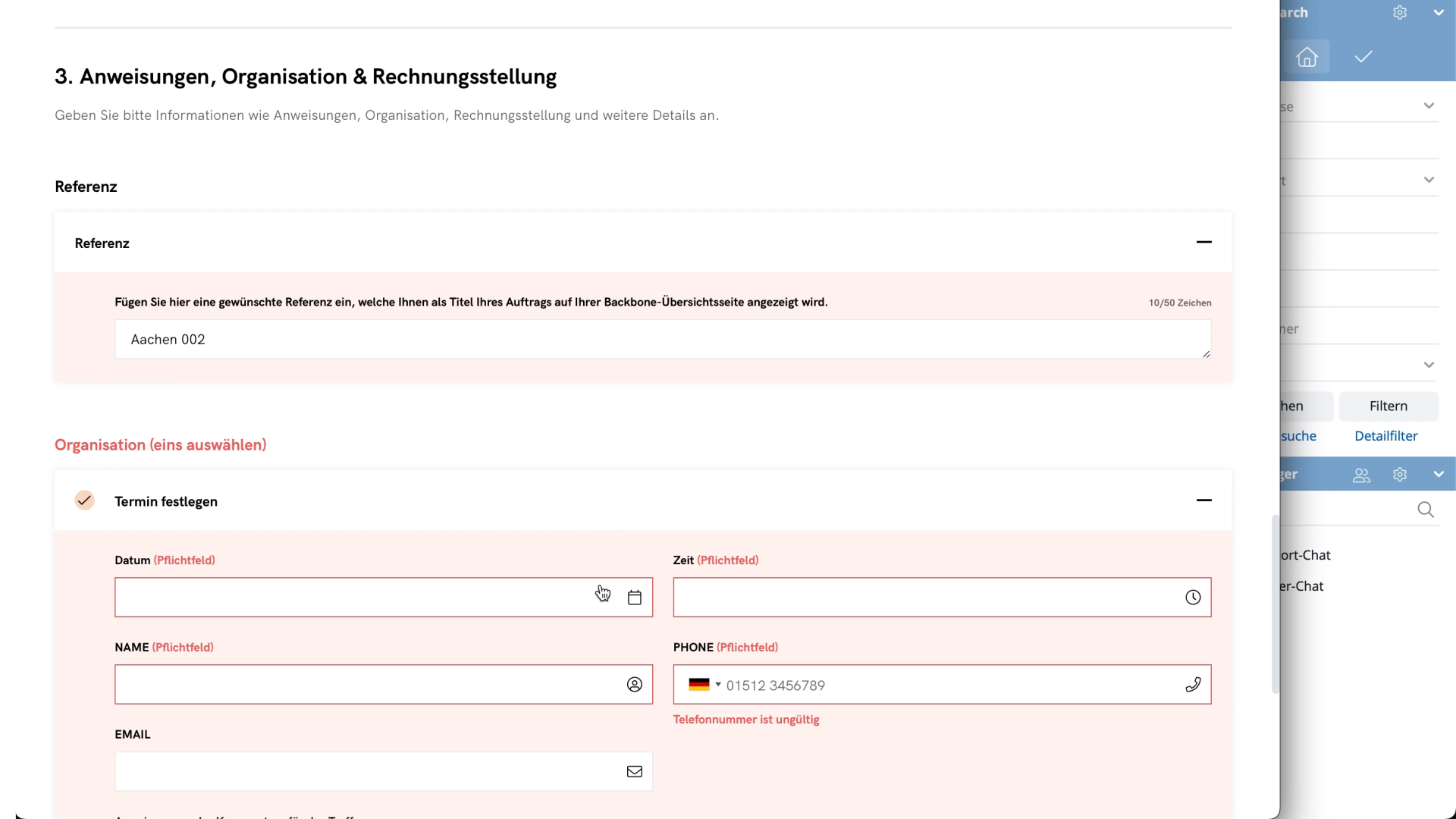
Task: Click the phone handset icon
Action: click(1193, 685)
